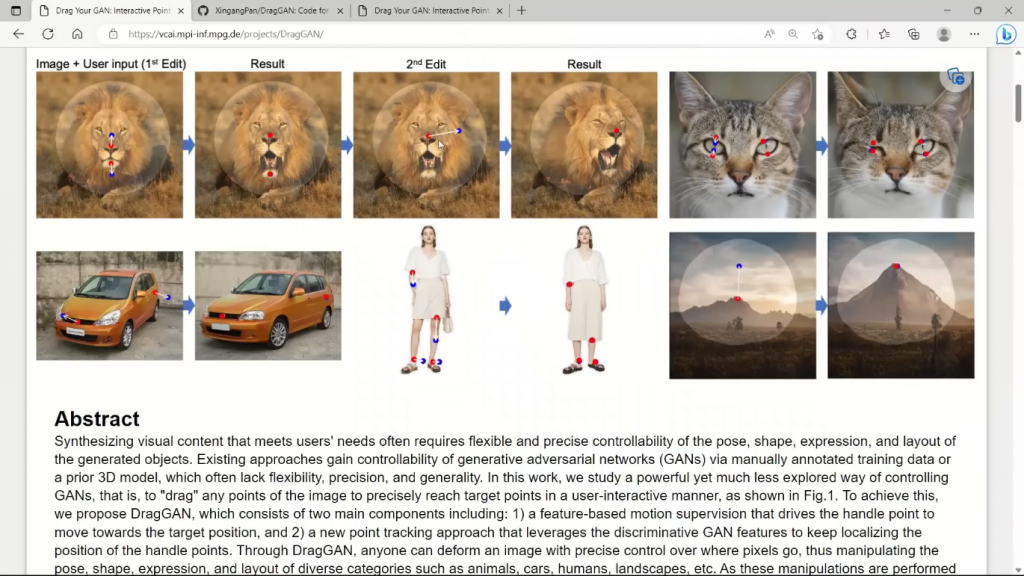The height and width of the screenshot is (576, 1024).
Task: Open the Extensions puzzle icon
Action: (x=851, y=34)
